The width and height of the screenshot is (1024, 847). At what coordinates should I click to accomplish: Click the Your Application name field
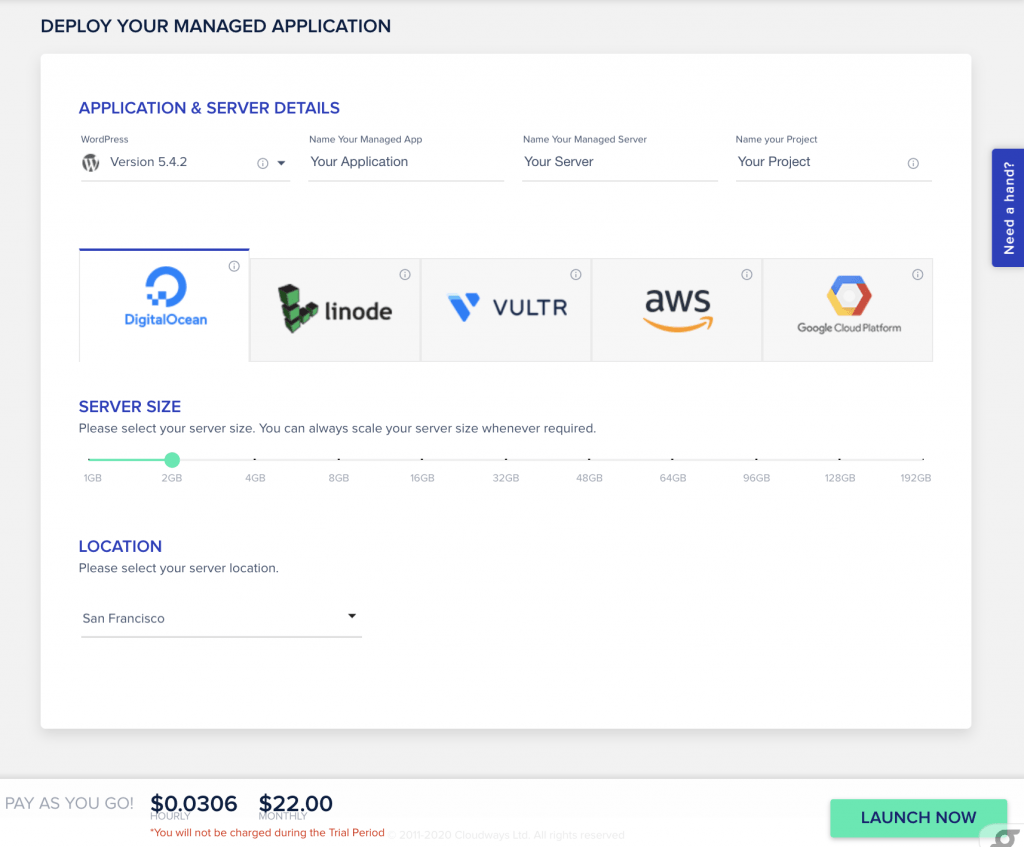tap(406, 162)
